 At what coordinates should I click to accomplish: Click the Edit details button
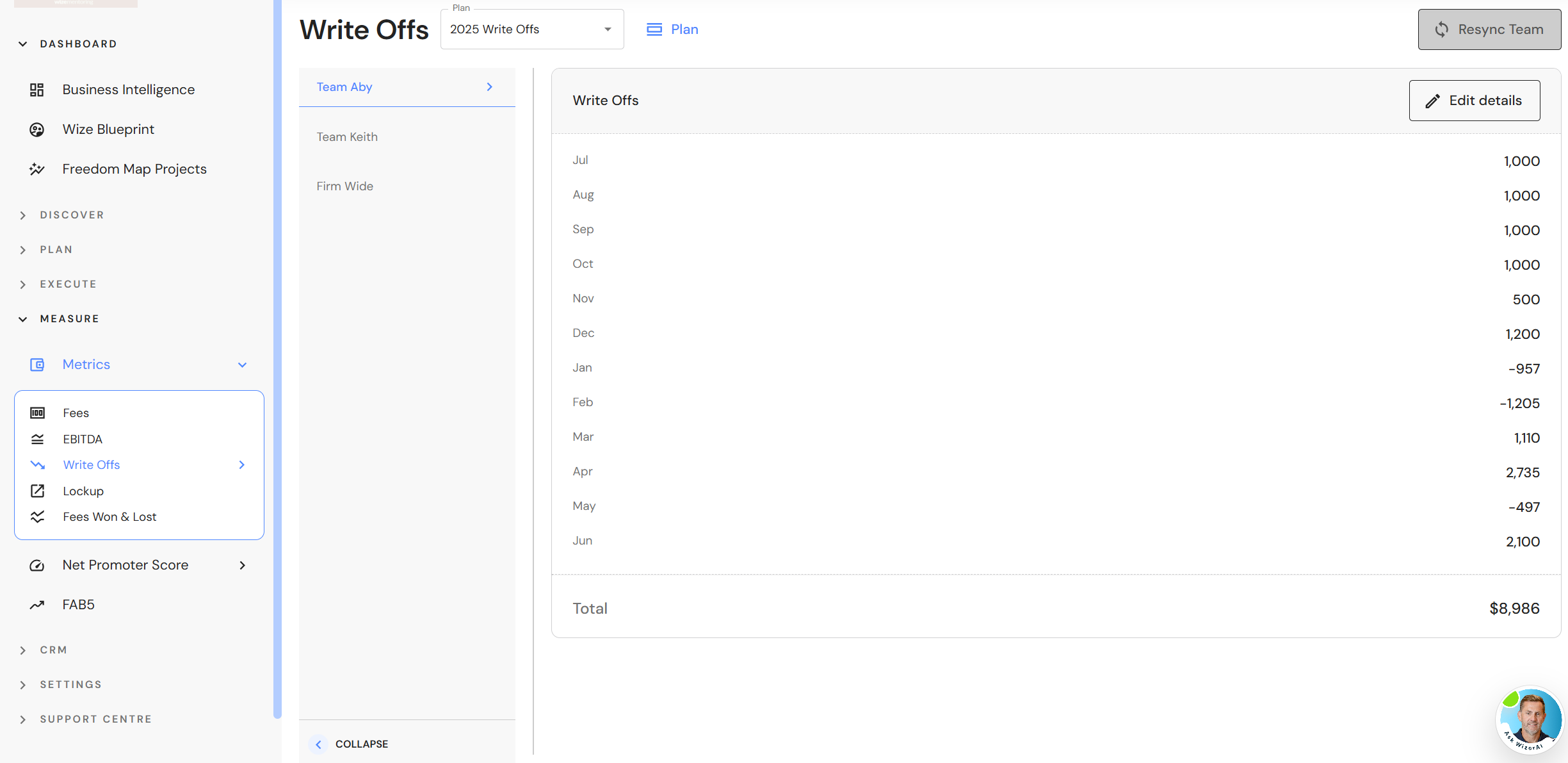coord(1474,101)
